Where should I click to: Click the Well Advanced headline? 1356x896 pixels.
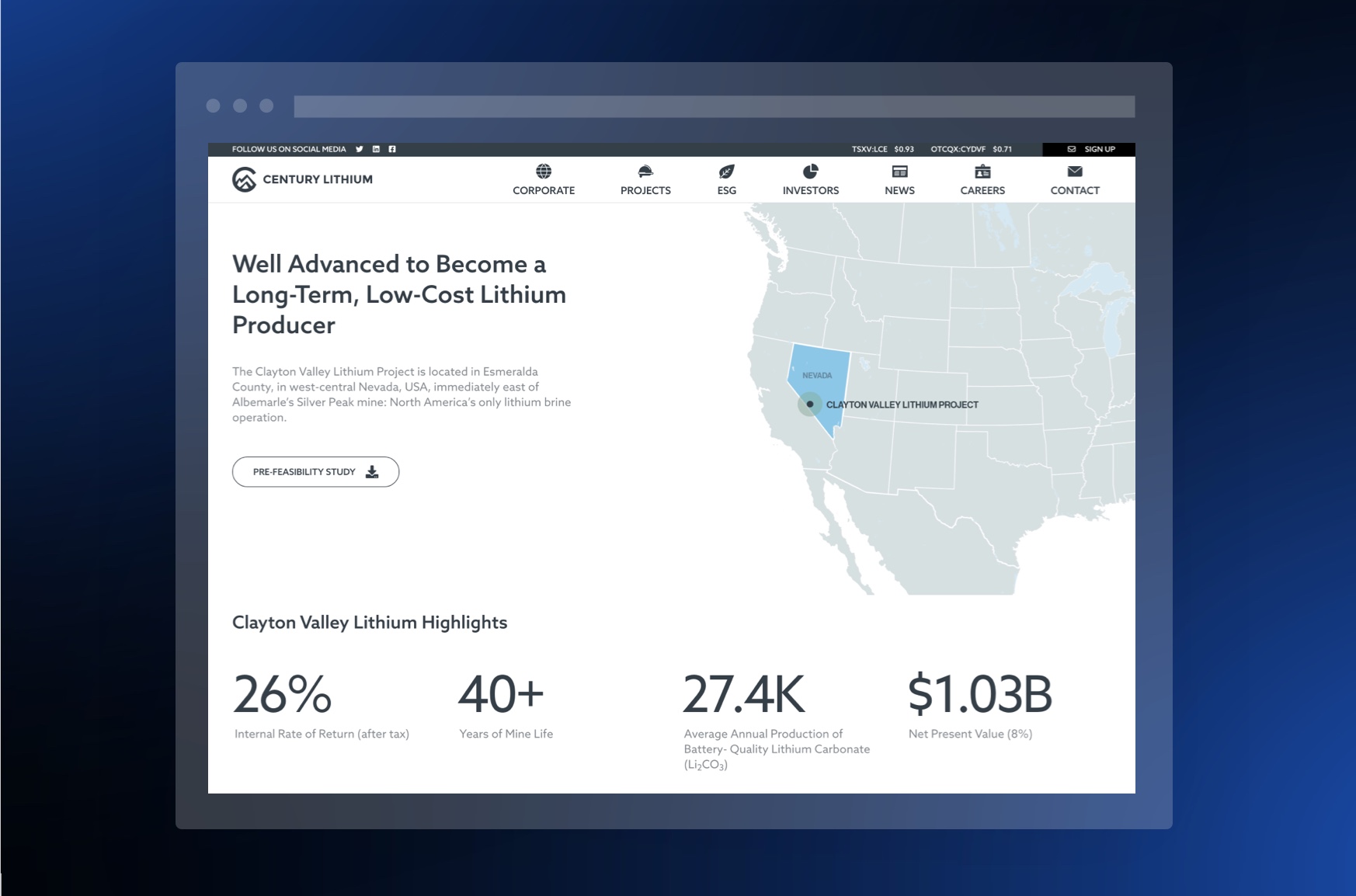pyautogui.click(x=399, y=294)
